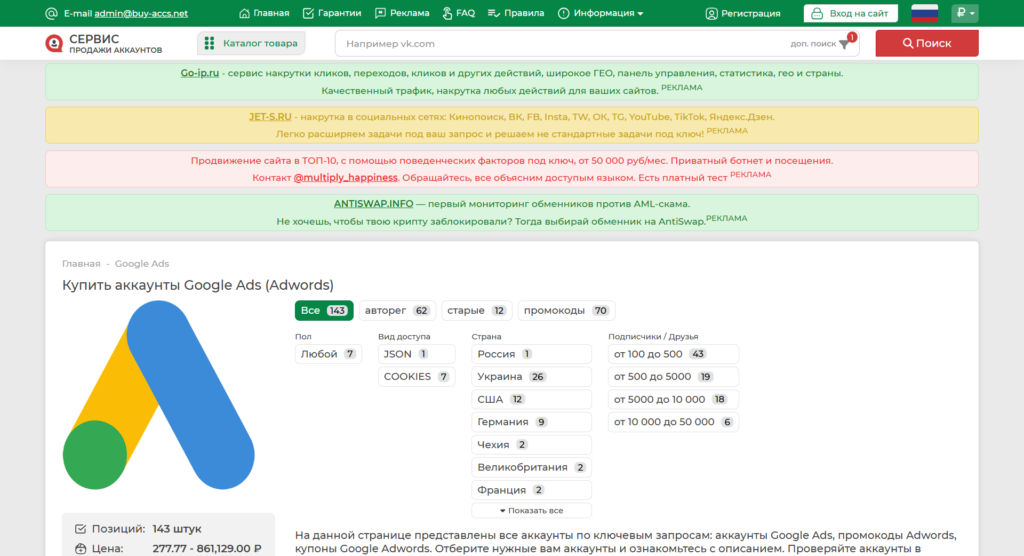Screen dimensions: 1024x556
Task: Click the доп. поиск advanced search label
Action: (813, 44)
